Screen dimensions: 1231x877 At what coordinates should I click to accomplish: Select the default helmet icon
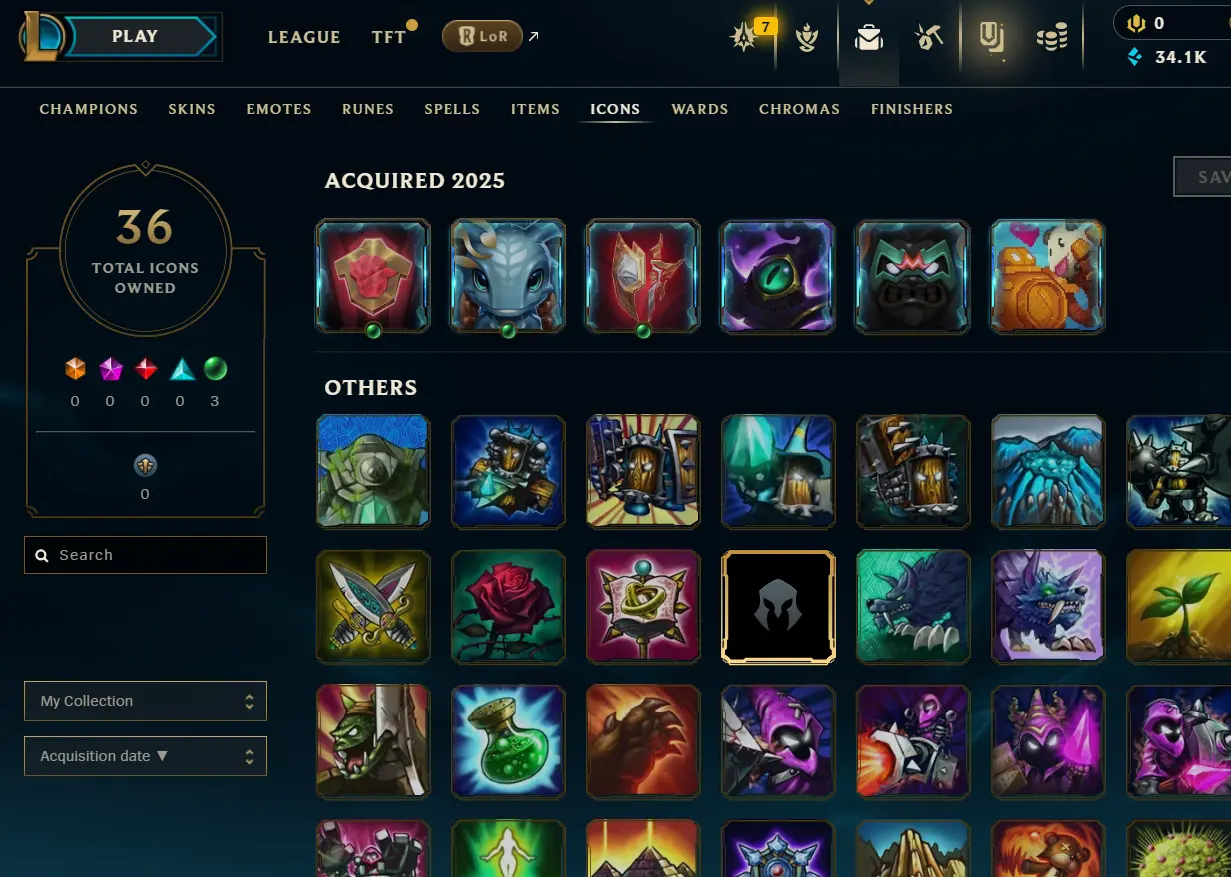pyautogui.click(x=778, y=607)
